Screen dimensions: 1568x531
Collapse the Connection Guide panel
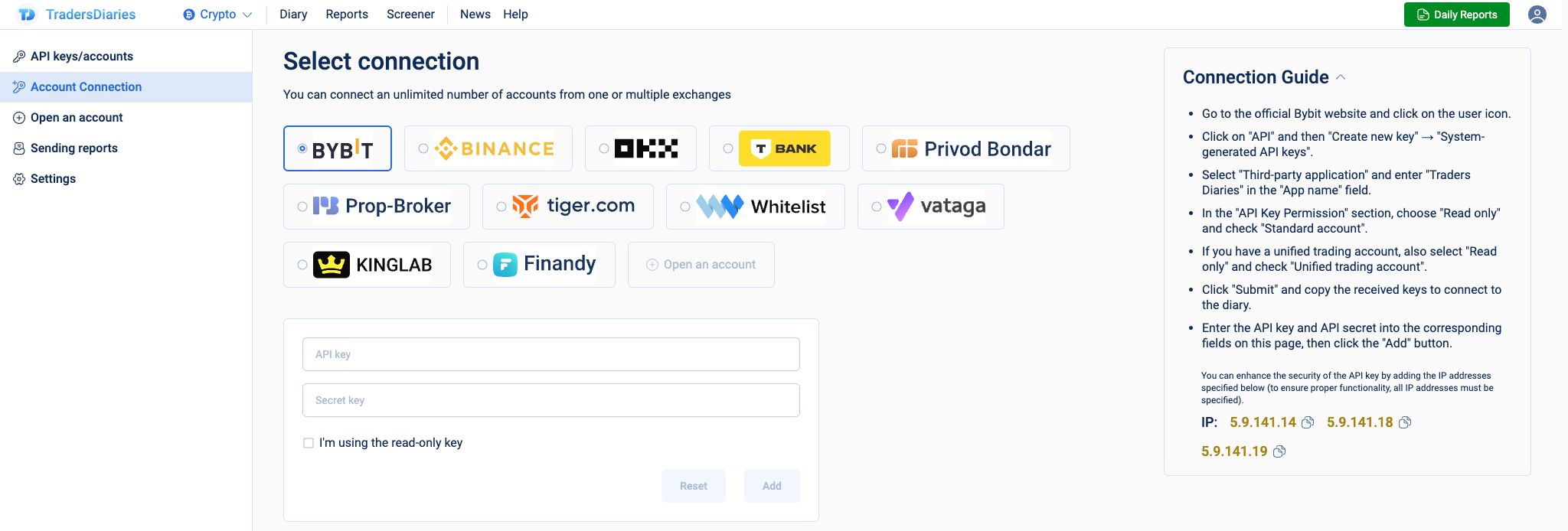(x=1341, y=76)
